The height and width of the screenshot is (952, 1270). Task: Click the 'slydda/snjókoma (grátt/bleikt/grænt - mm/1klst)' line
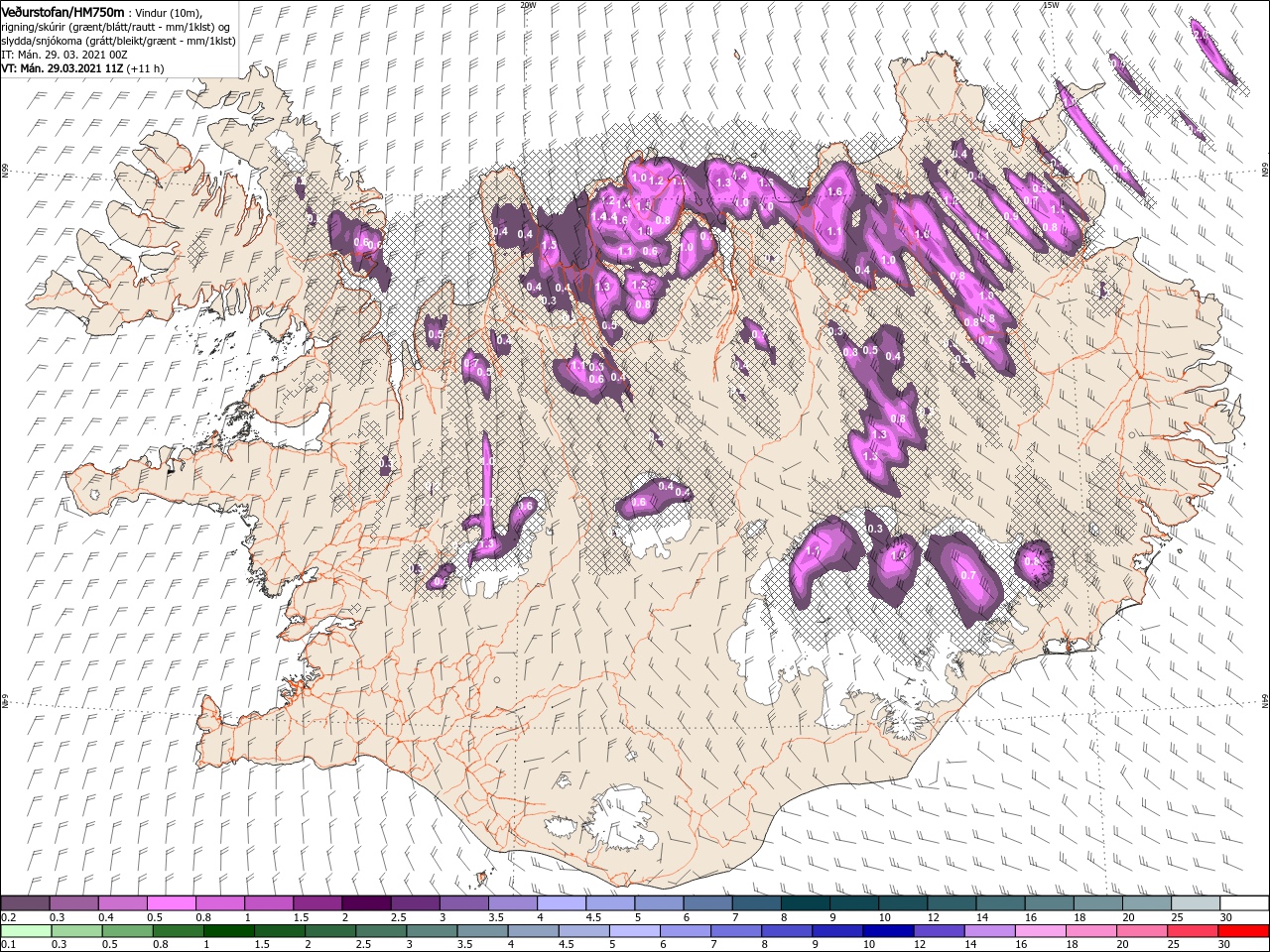click(118, 41)
